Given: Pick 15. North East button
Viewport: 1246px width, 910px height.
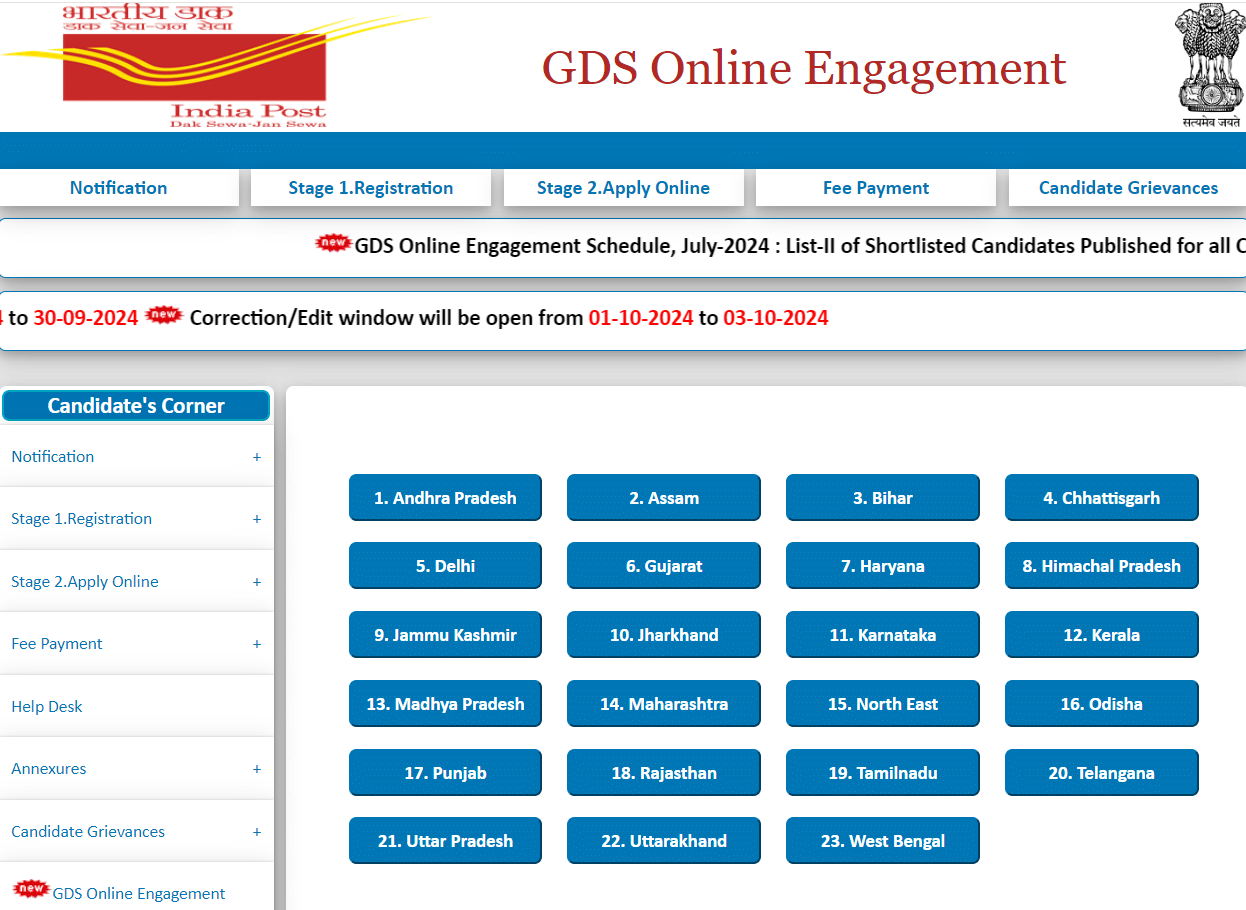Looking at the screenshot, I should pos(883,704).
